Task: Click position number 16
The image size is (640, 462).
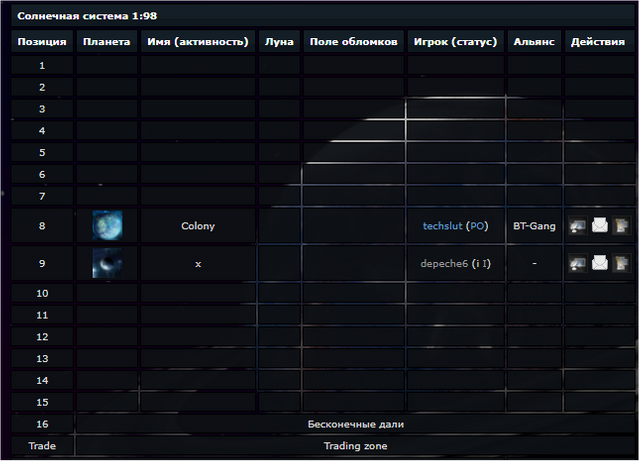Action: pos(42,424)
